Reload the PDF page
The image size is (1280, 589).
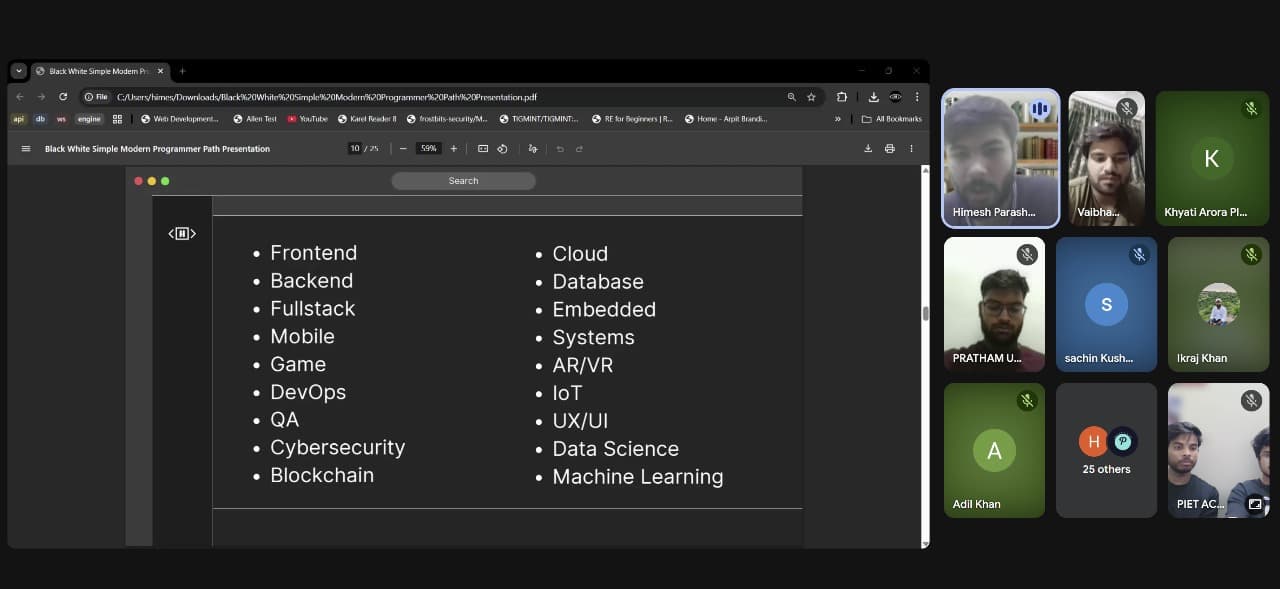coord(63,97)
